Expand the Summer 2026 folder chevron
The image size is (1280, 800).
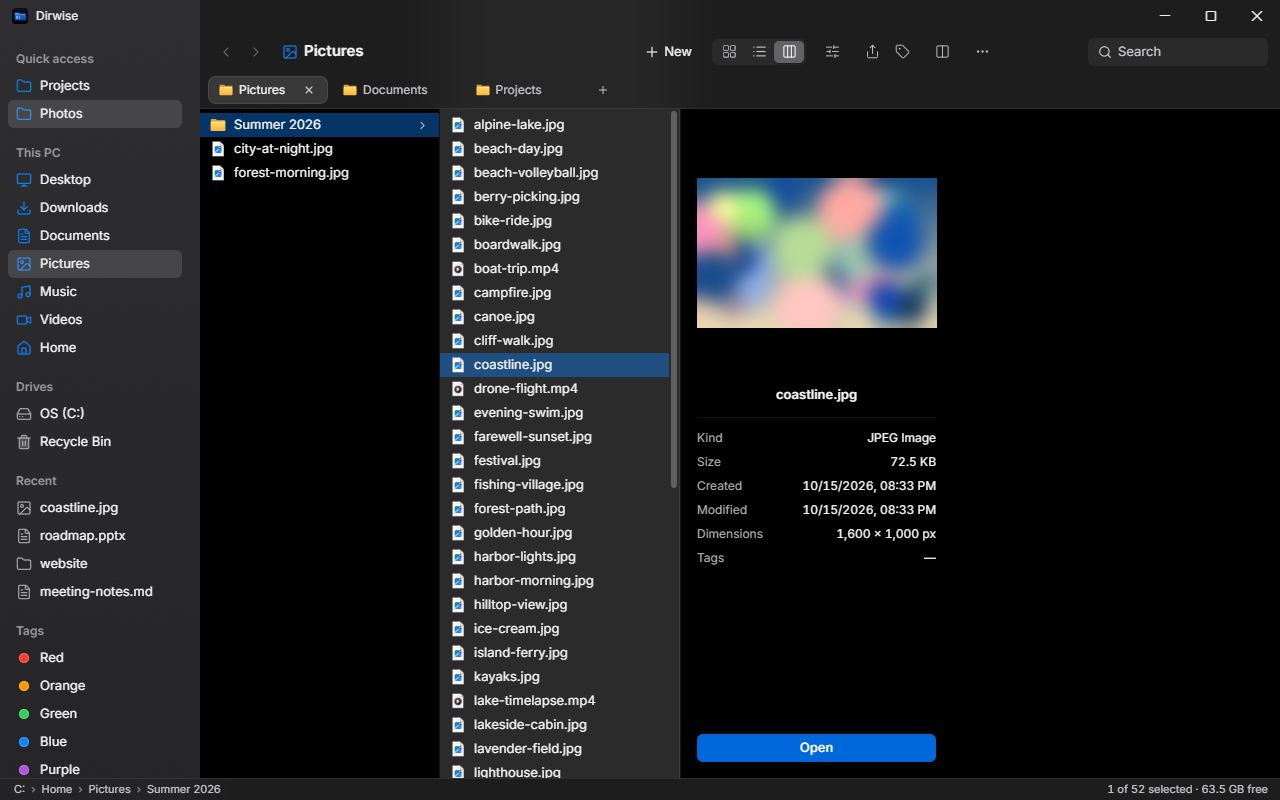coord(422,125)
